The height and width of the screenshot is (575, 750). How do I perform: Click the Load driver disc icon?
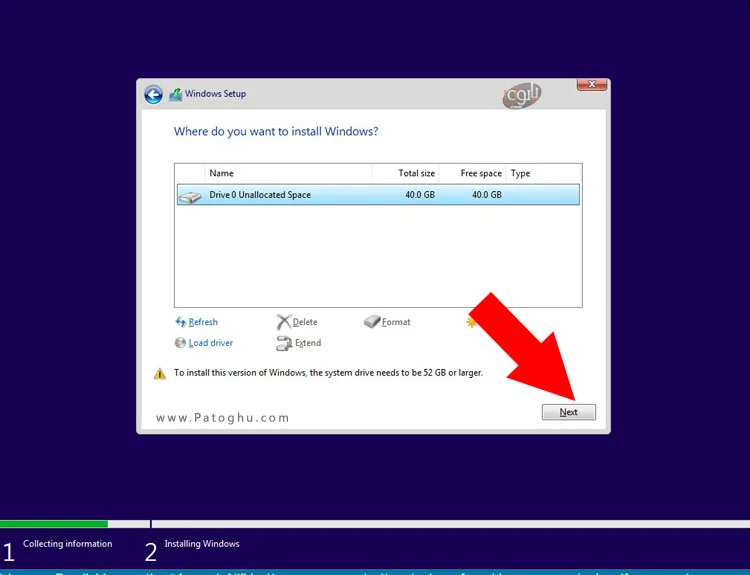180,343
